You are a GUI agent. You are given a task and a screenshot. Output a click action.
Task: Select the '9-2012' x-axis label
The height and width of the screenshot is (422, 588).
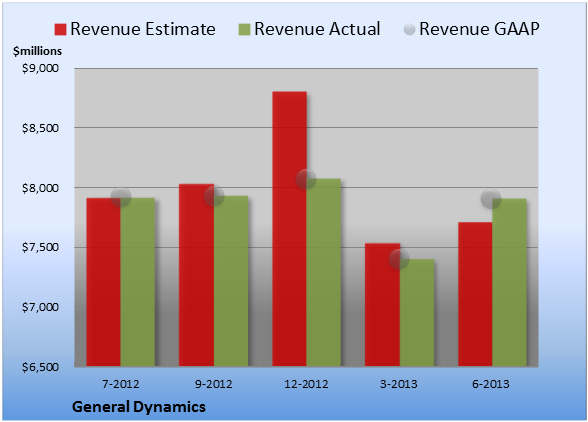coord(214,384)
